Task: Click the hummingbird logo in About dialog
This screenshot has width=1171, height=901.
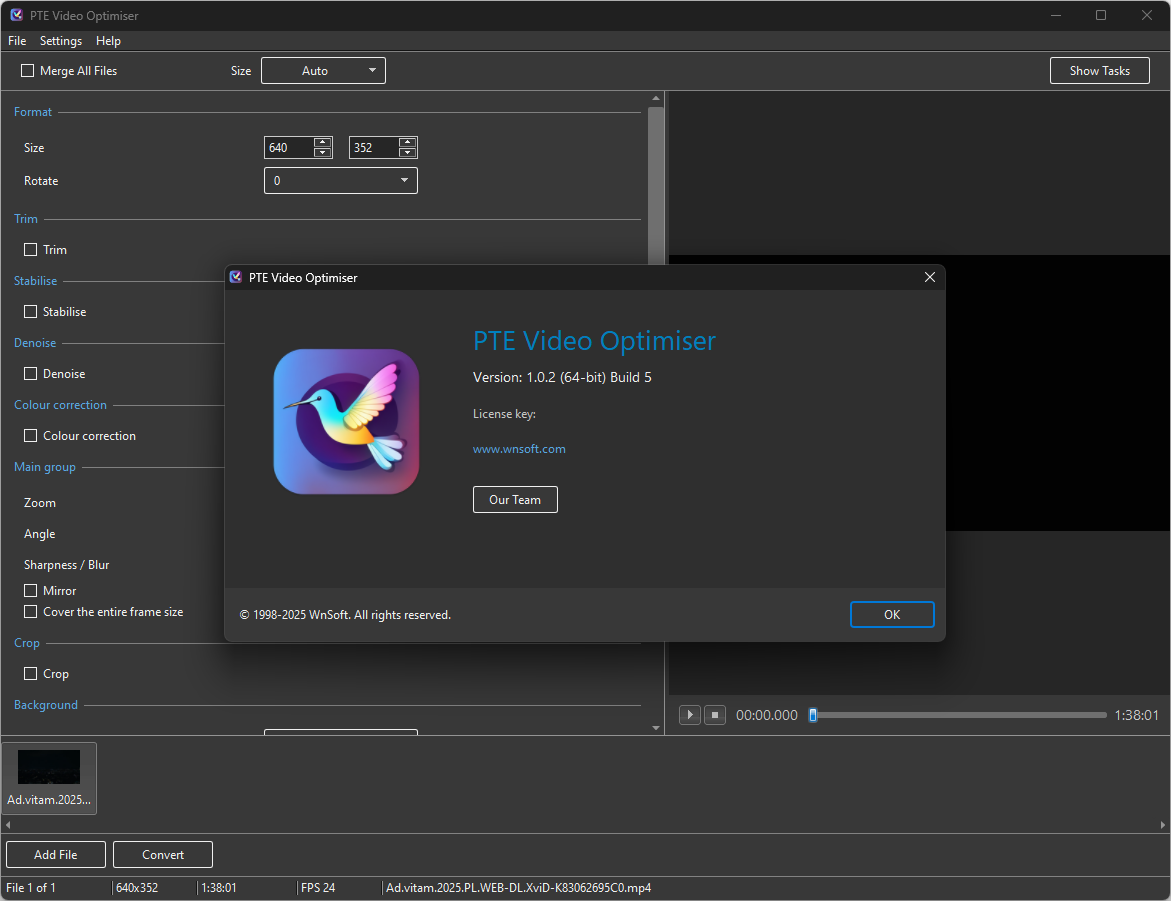Action: point(346,421)
